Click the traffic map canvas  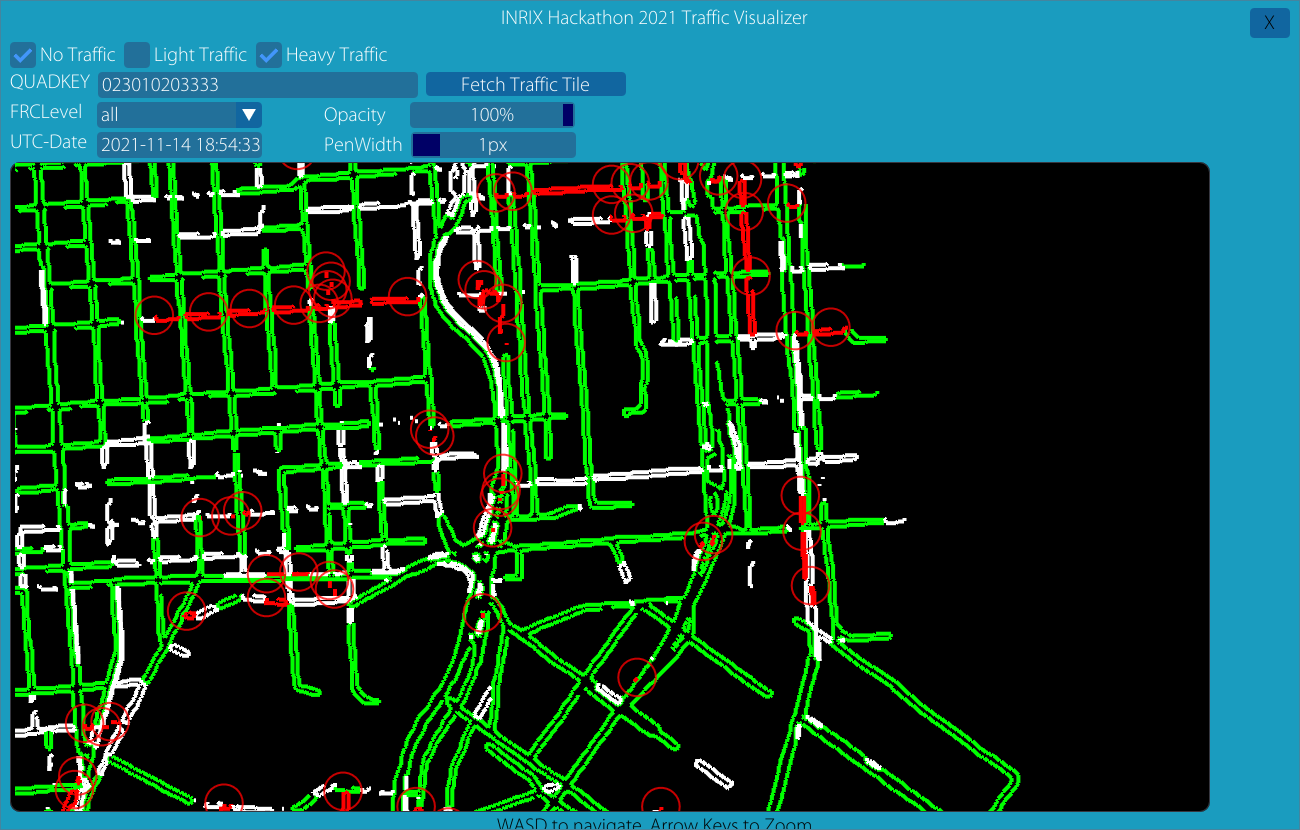610,487
